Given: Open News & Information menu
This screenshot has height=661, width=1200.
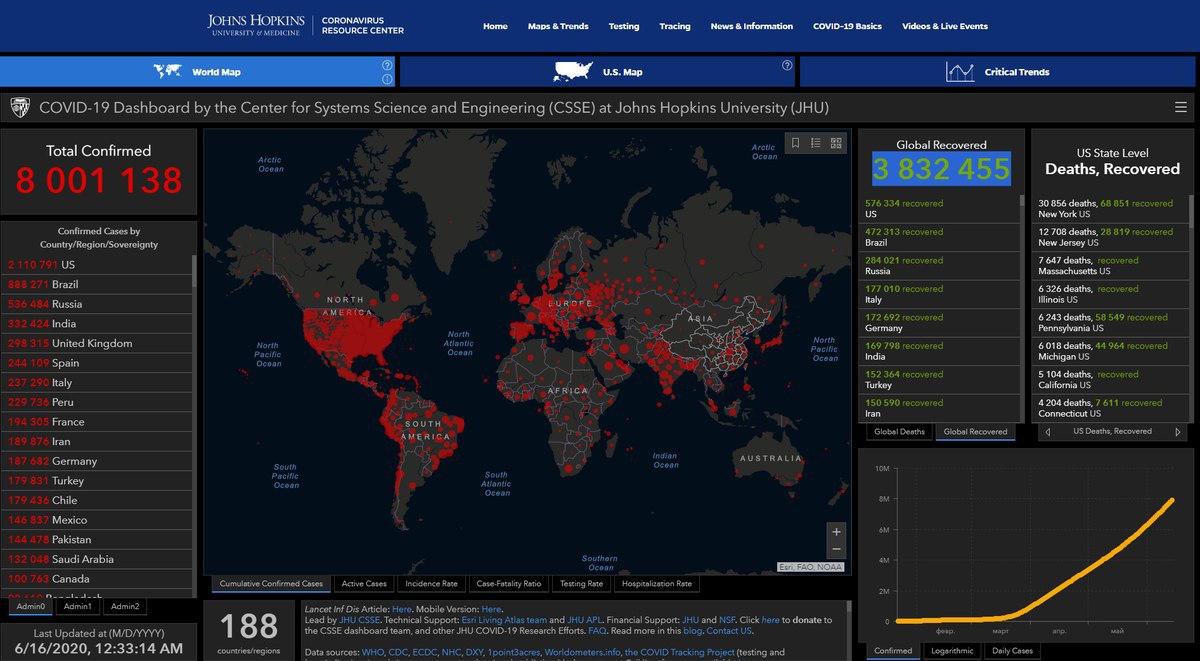Looking at the screenshot, I should 752,26.
